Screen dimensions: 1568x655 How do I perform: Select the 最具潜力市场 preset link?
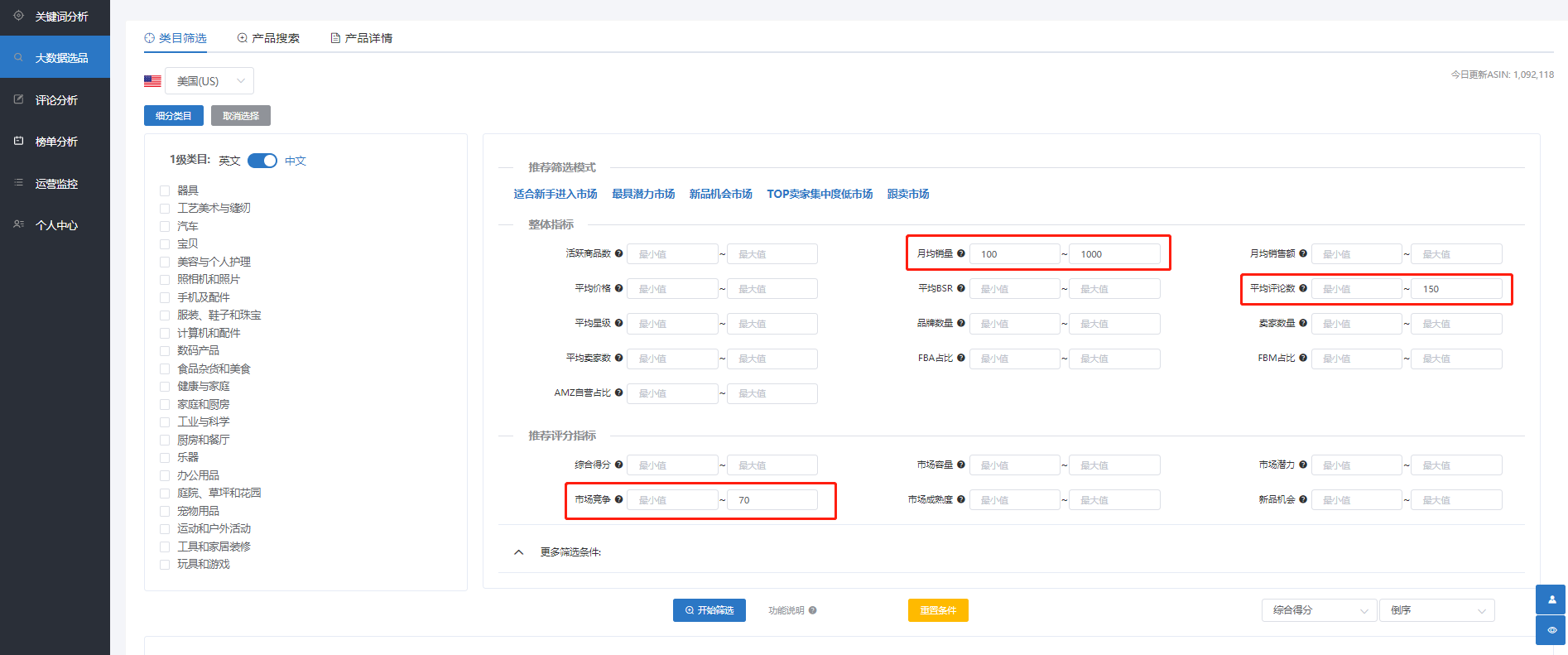point(643,194)
